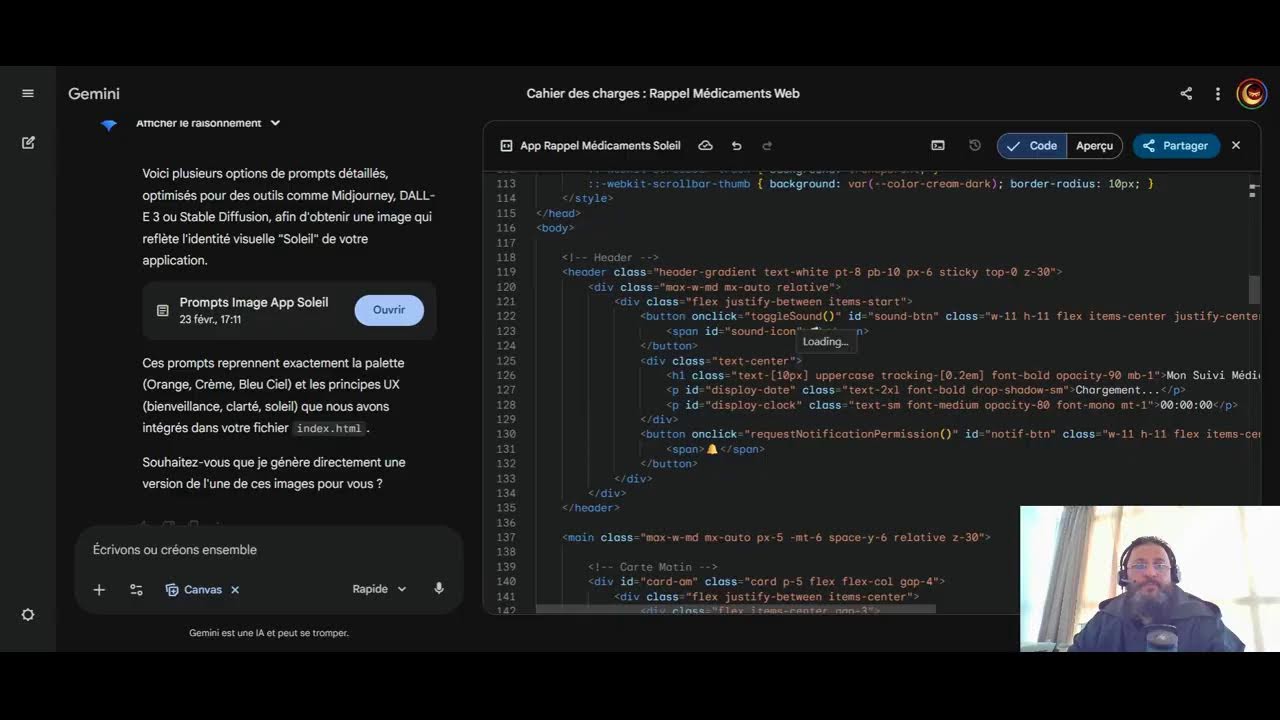This screenshot has width=1280, height=720.
Task: Open the Rapide model dropdown
Action: [x=379, y=589]
